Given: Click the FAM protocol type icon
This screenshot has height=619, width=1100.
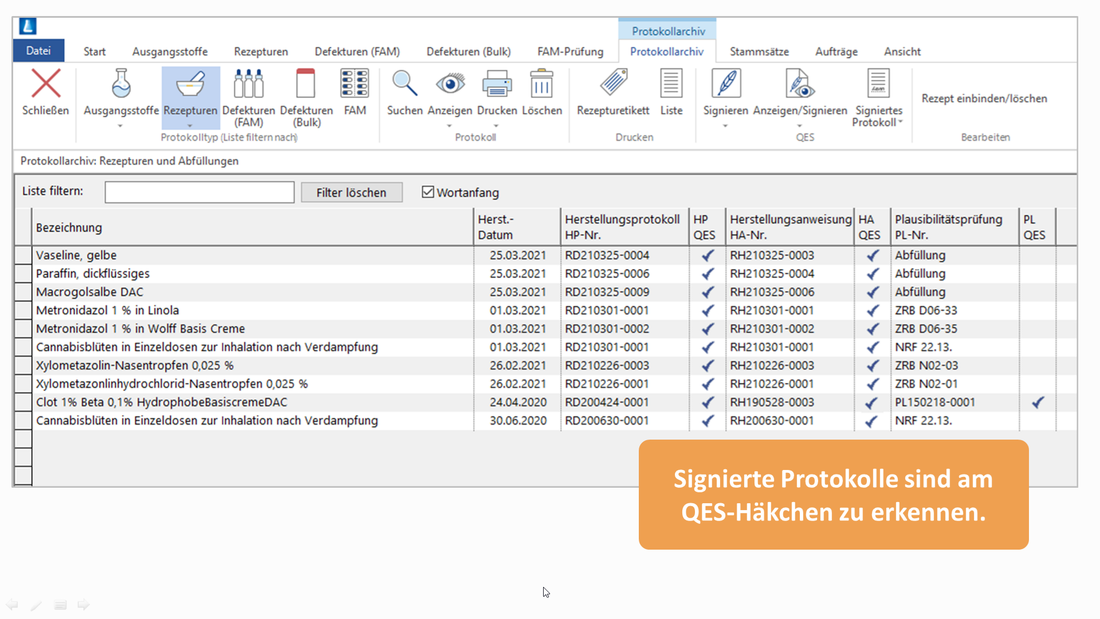Looking at the screenshot, I should (x=355, y=85).
